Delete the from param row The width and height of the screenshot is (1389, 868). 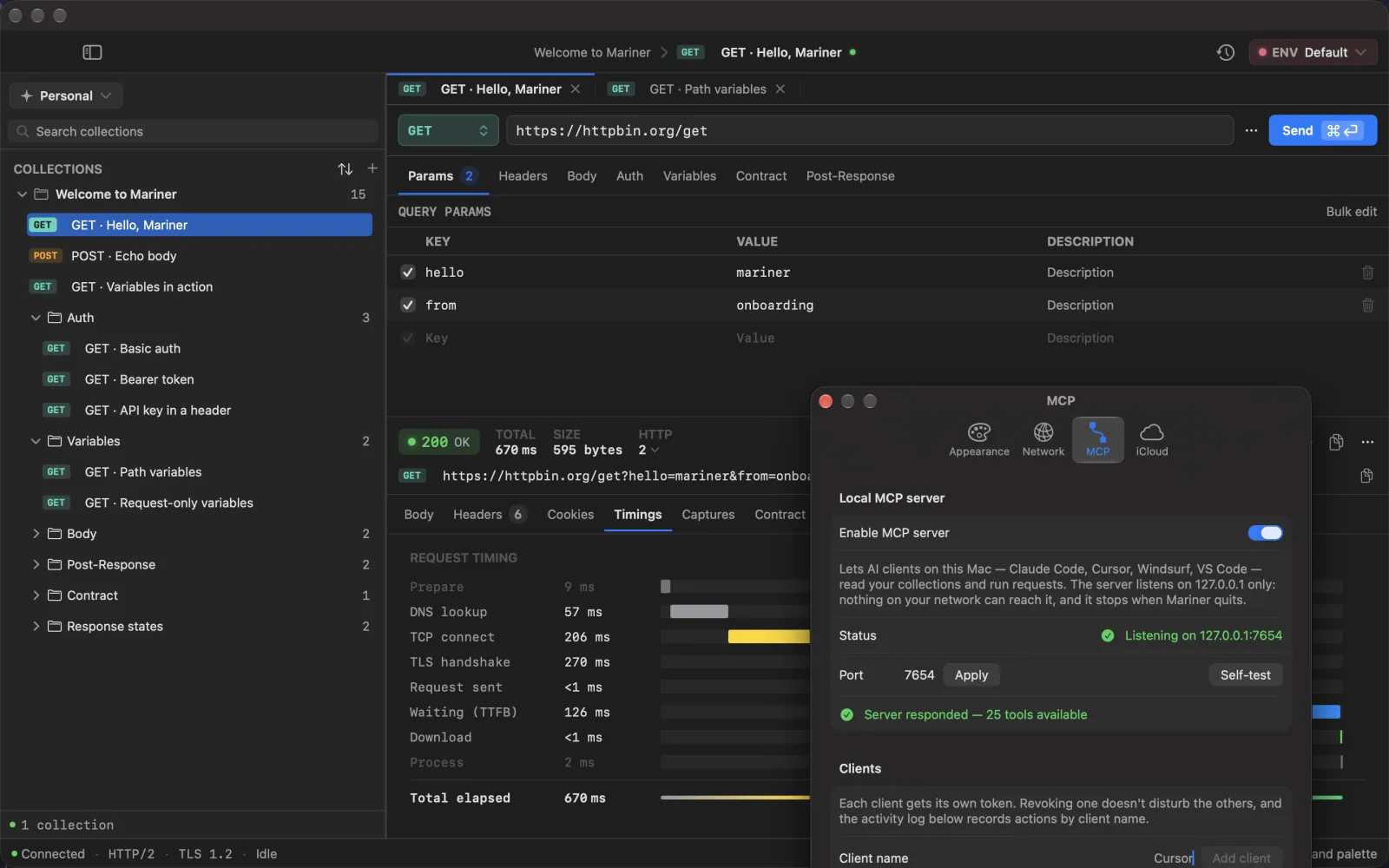(1367, 306)
